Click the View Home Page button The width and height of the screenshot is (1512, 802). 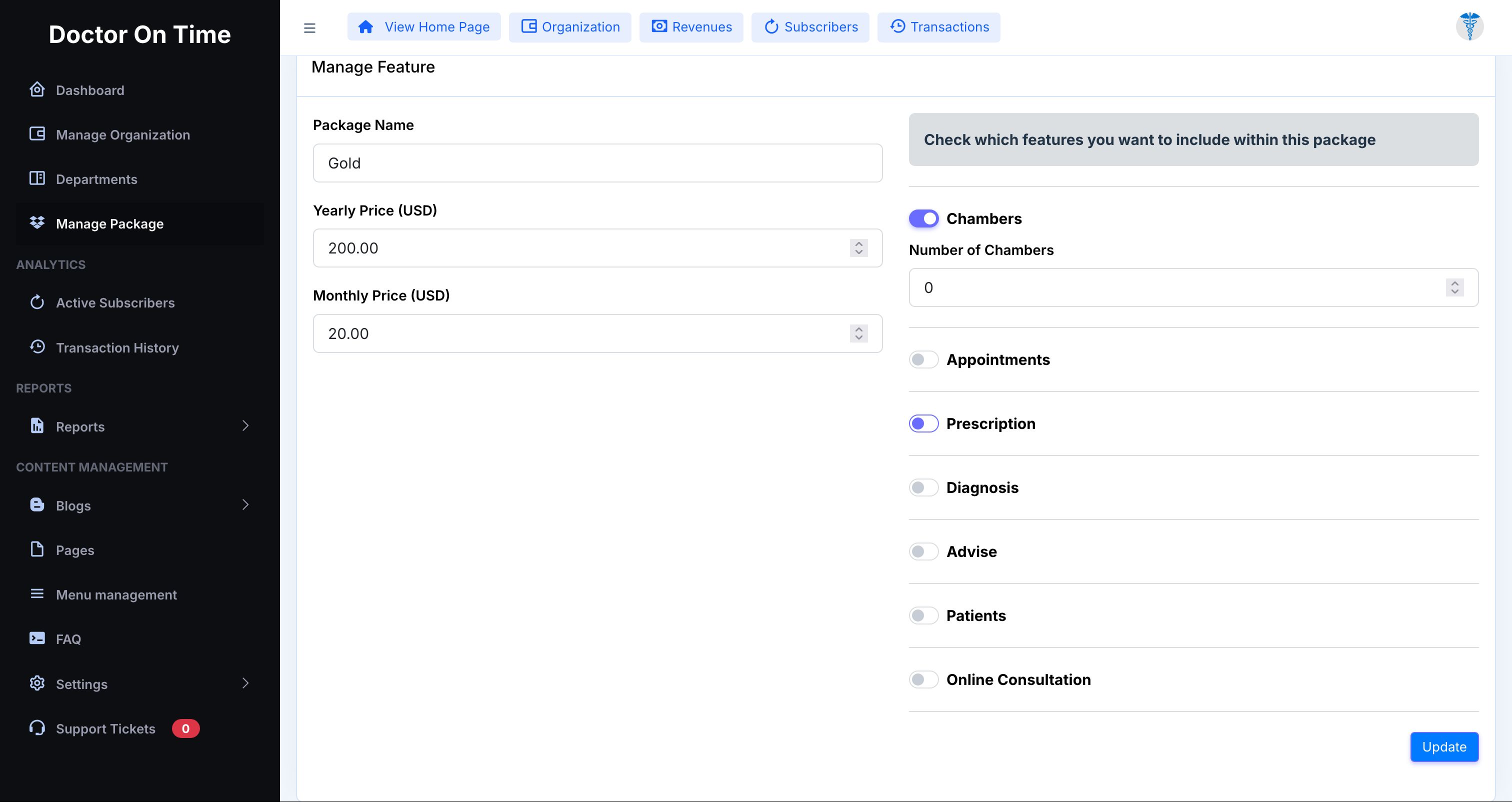click(424, 27)
